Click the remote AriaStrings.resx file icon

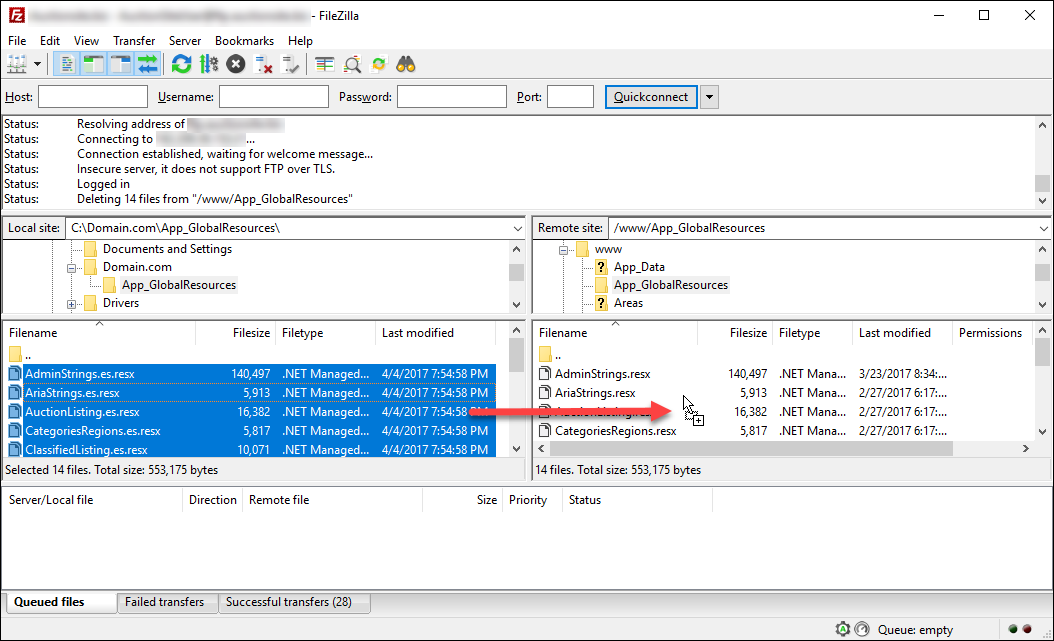[x=545, y=392]
